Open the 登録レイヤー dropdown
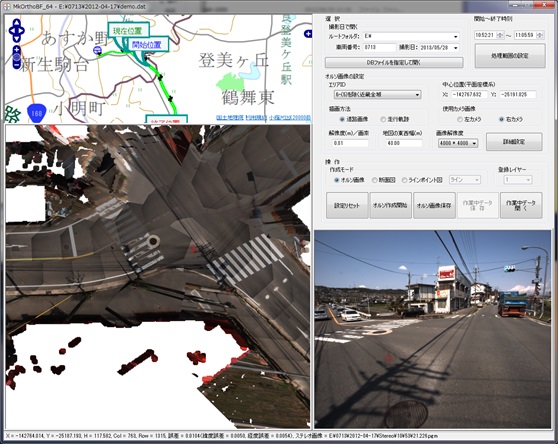The width and height of the screenshot is (558, 444). coord(518,180)
